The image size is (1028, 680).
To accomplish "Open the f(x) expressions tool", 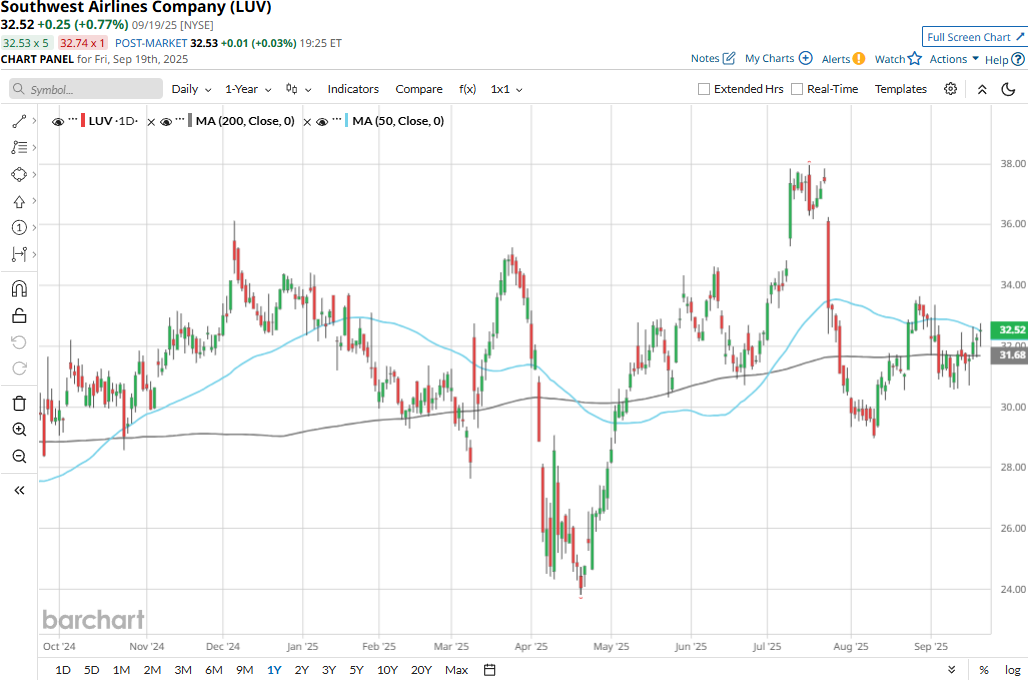I will tap(467, 89).
